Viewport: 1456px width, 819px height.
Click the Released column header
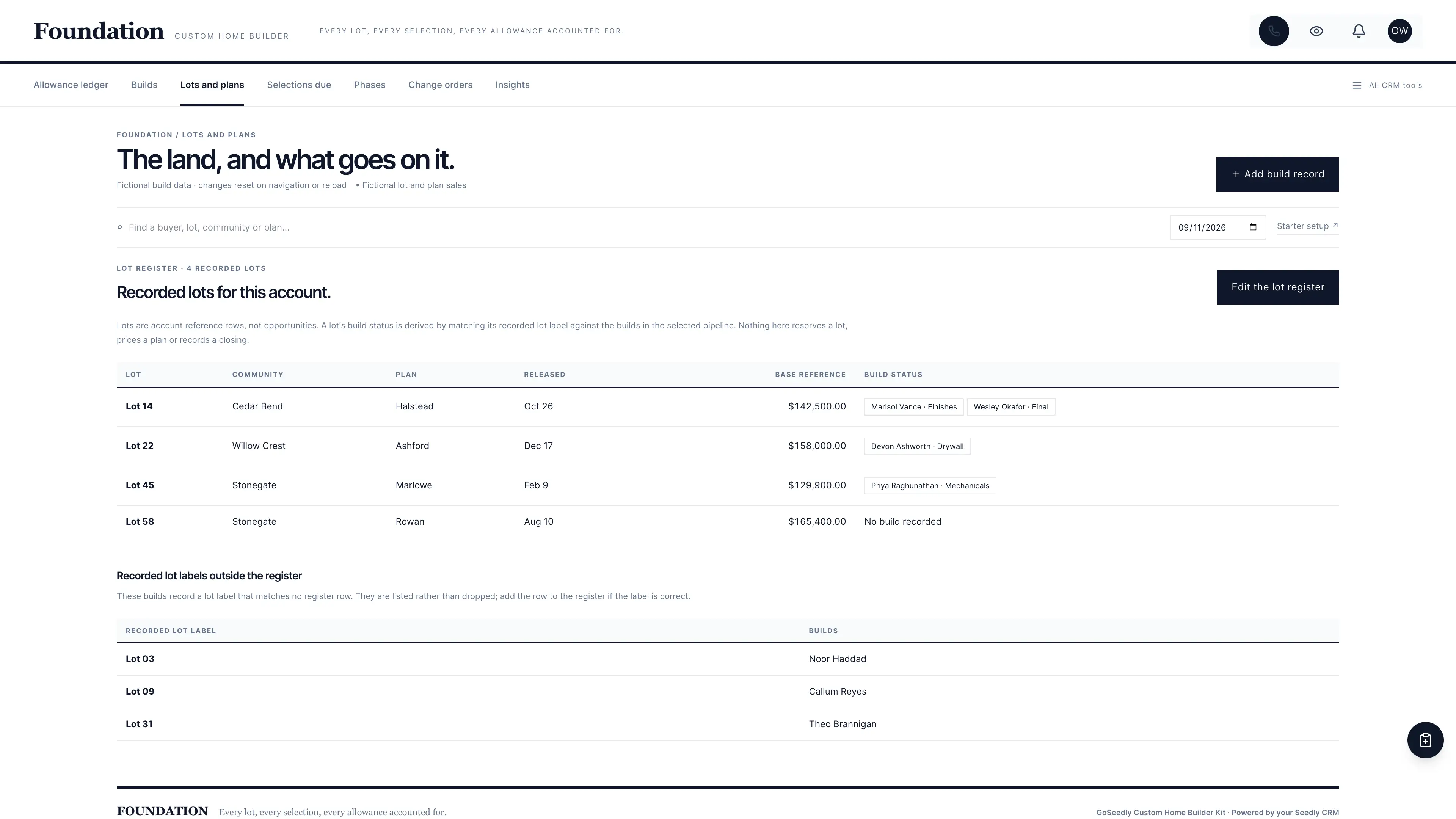(x=544, y=375)
